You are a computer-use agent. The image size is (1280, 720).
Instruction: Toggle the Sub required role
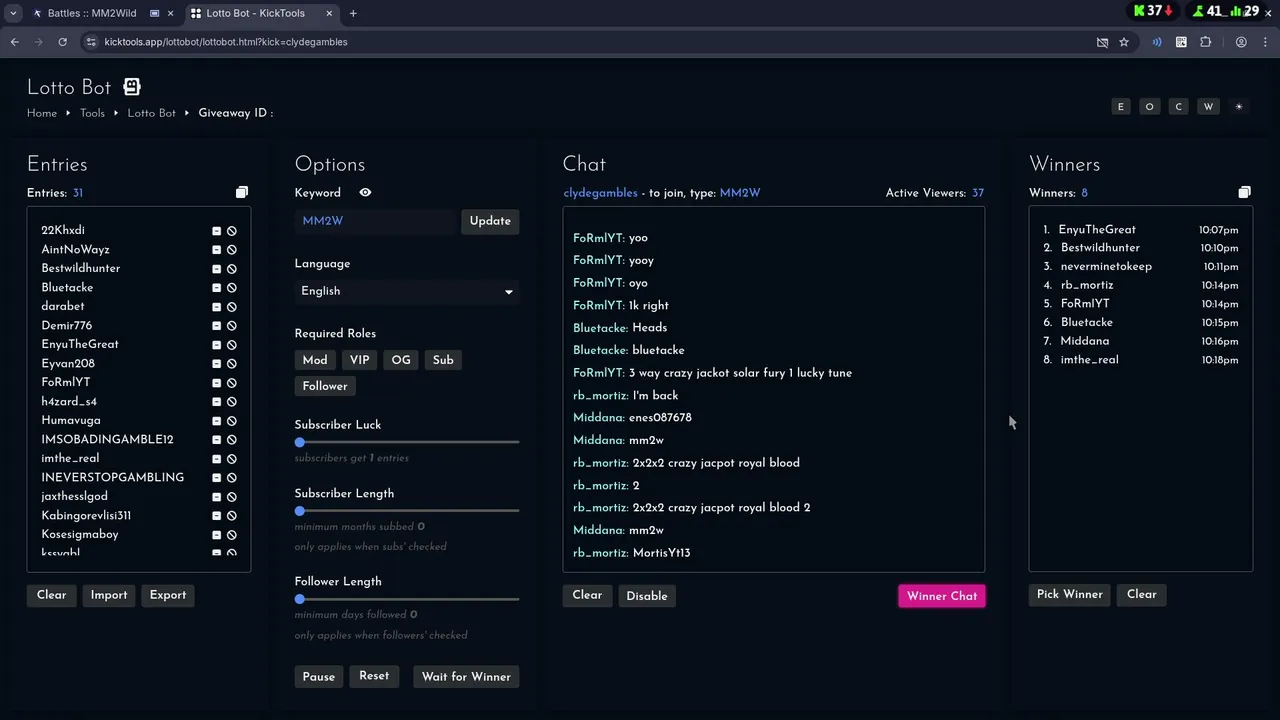pyautogui.click(x=443, y=360)
